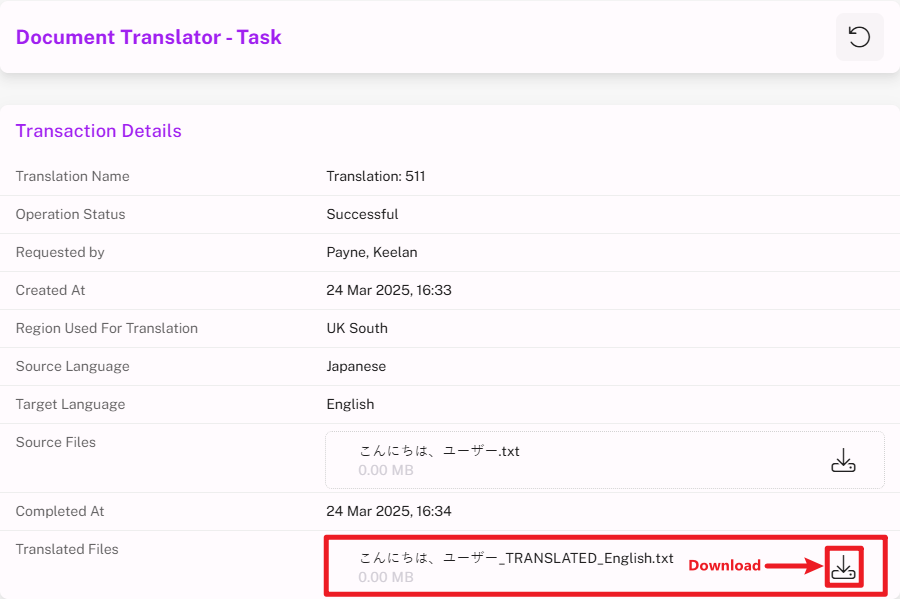Click the Translated Files row label
The image size is (900, 599).
click(67, 549)
